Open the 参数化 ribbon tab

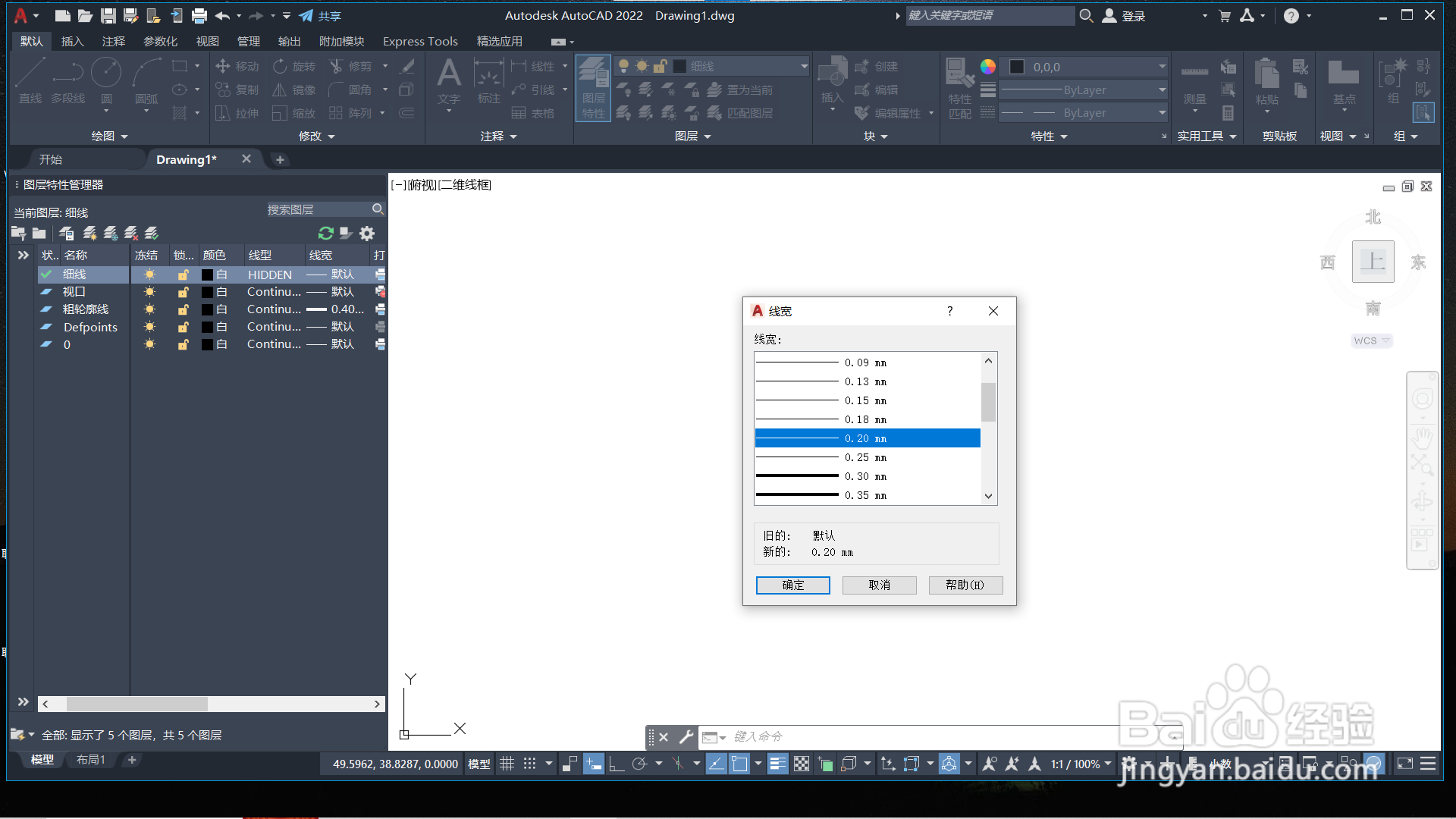click(160, 41)
